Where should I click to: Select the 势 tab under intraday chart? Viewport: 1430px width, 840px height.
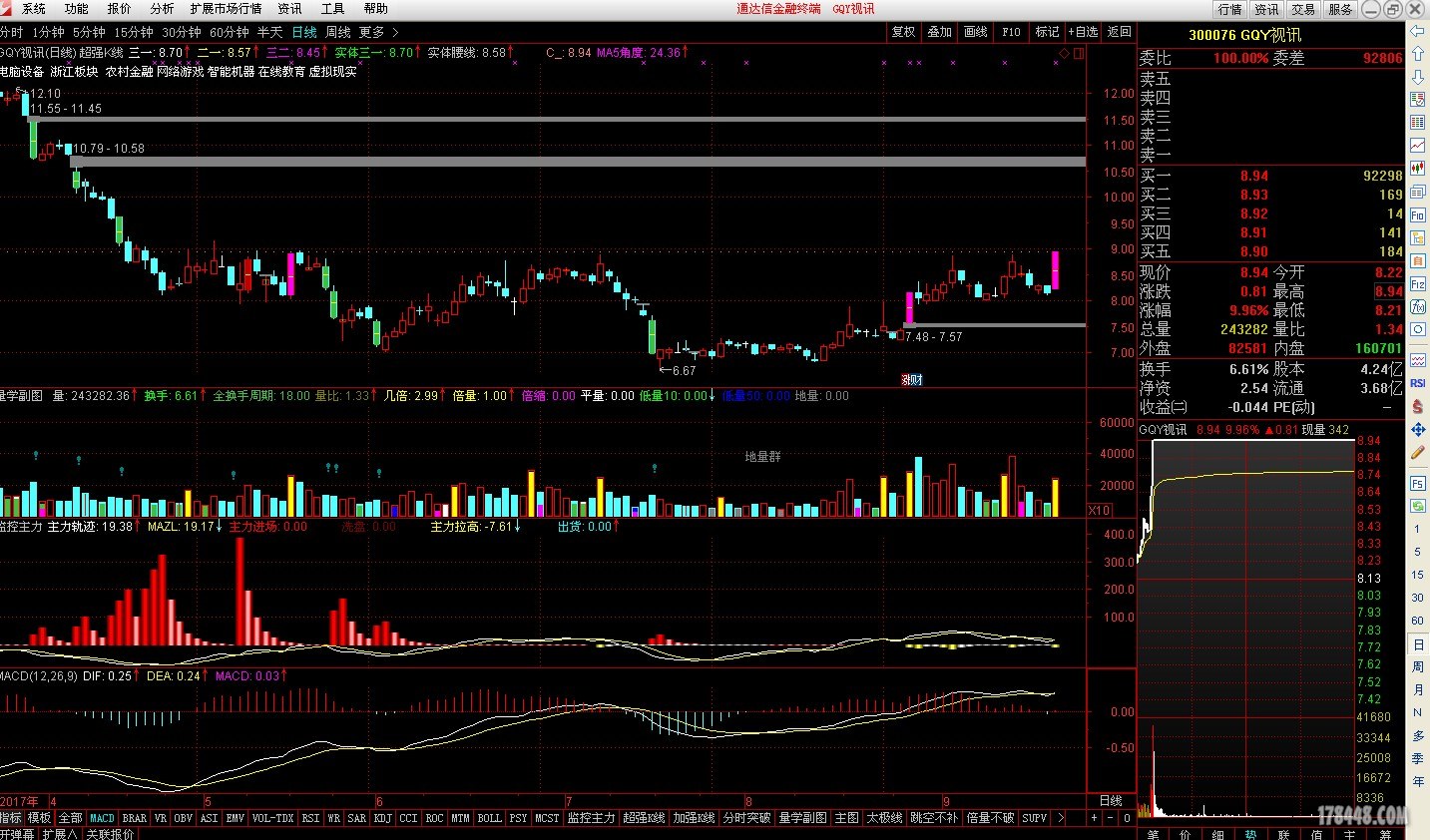pos(1250,834)
